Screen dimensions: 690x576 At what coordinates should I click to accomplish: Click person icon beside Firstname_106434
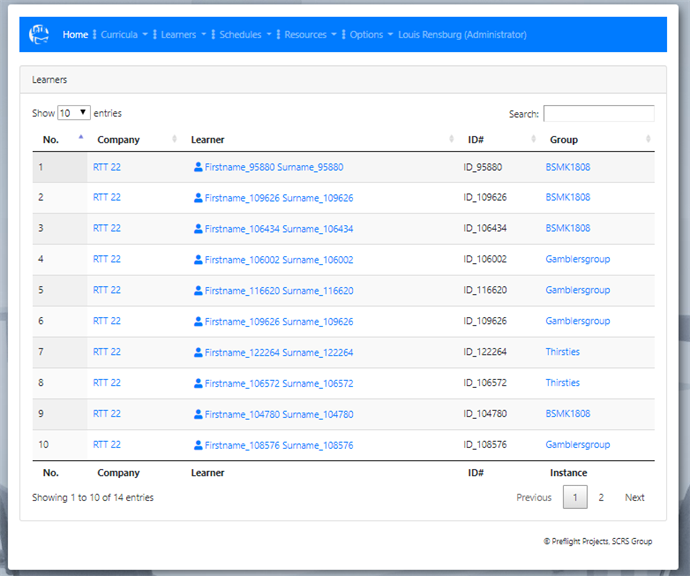click(198, 229)
